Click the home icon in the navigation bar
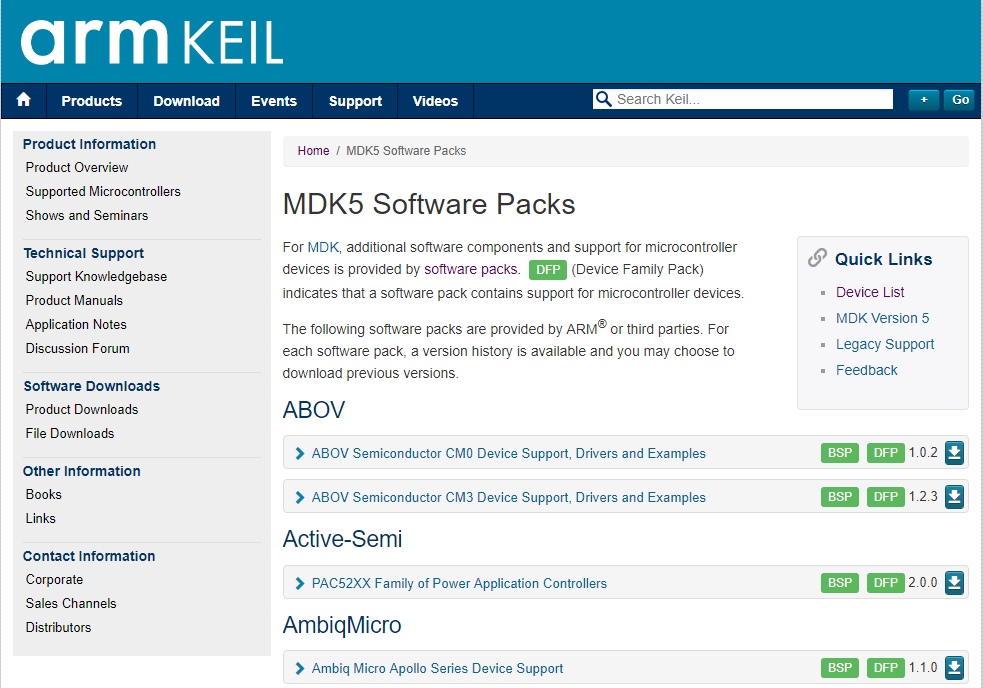The image size is (983, 688). [x=23, y=100]
